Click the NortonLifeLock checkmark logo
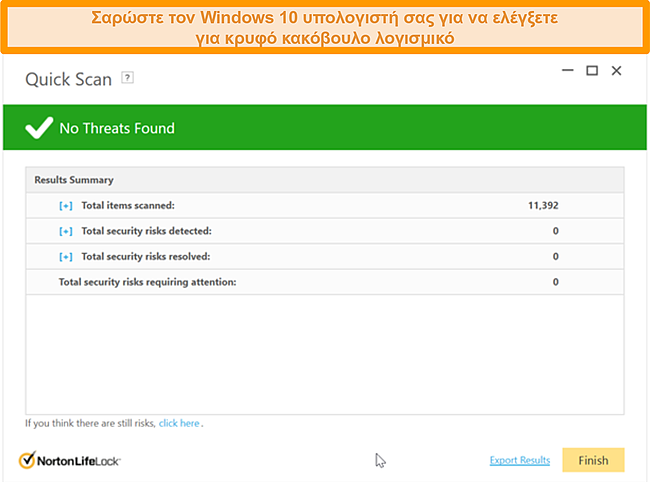650x482 pixels. pyautogui.click(x=27, y=460)
